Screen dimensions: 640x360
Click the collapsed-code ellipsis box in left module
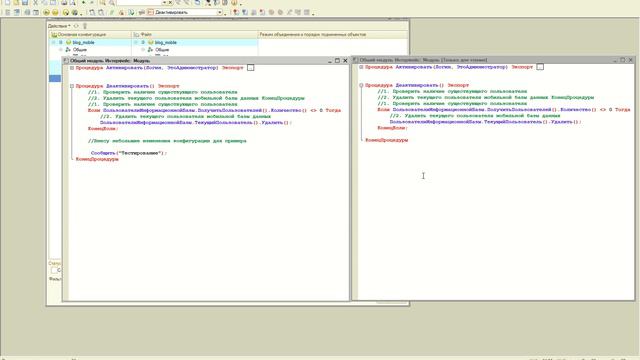pyautogui.click(x=251, y=68)
